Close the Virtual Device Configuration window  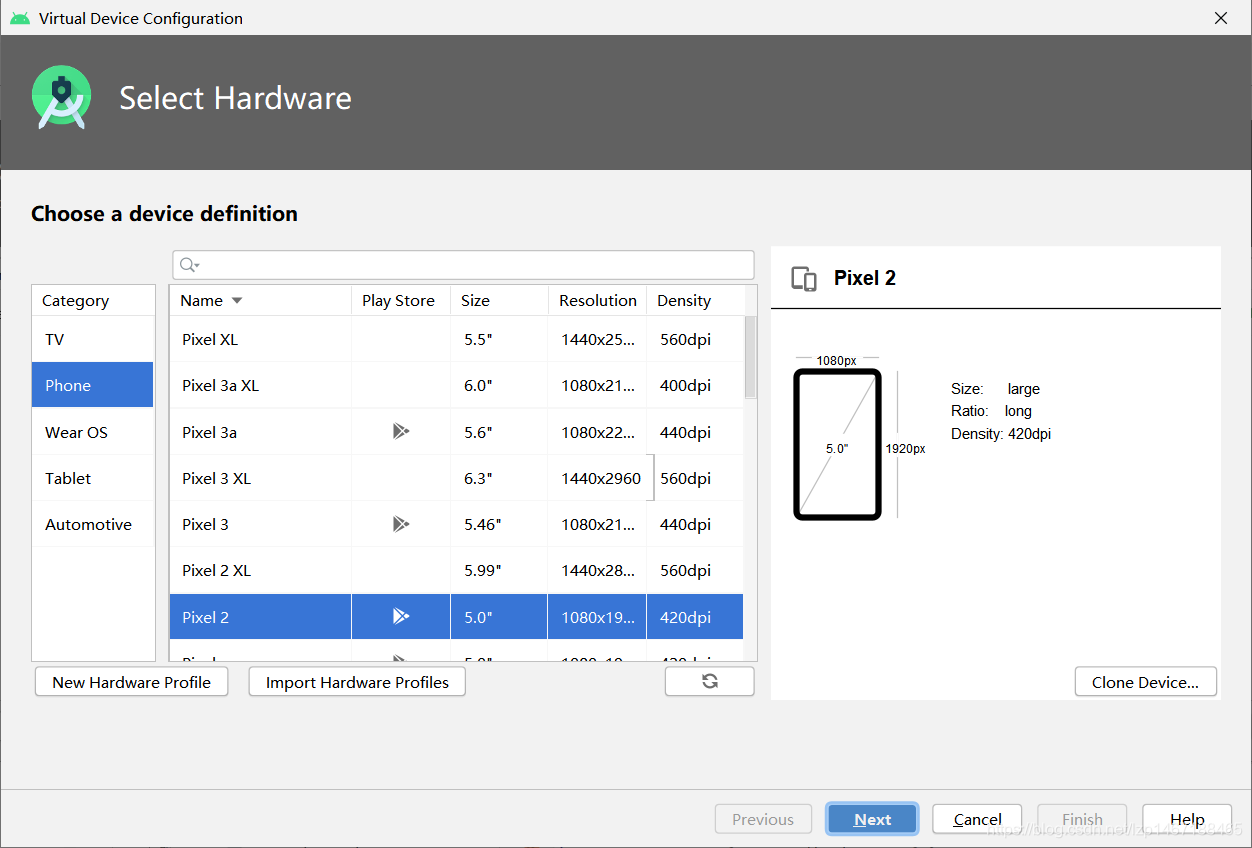tap(1221, 18)
